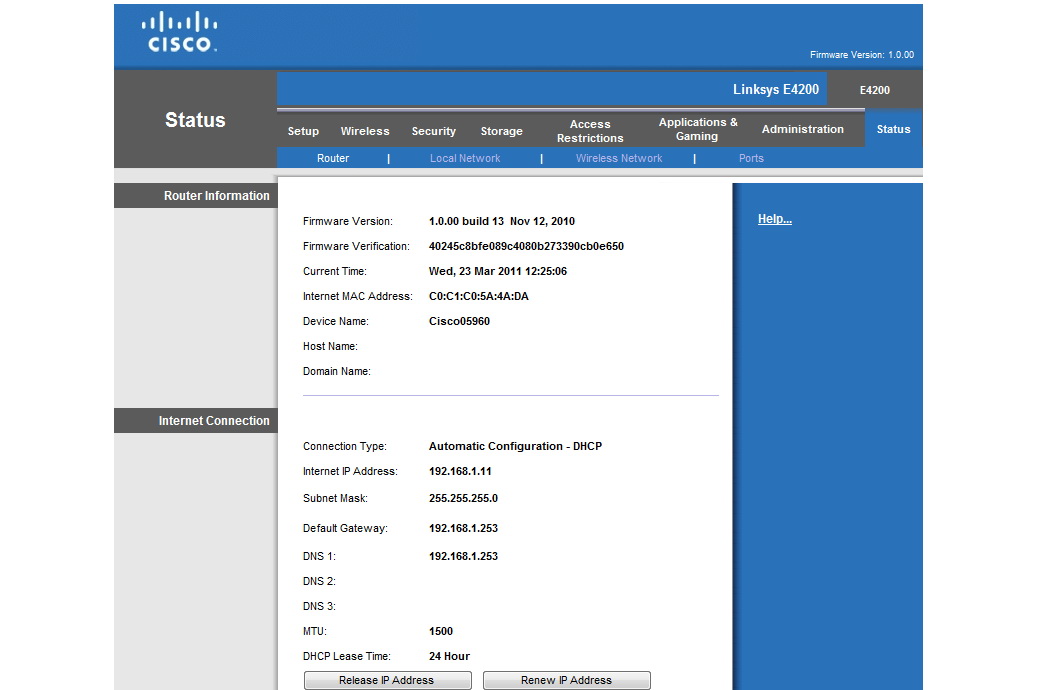1040x690 pixels.
Task: Click the Internet MAC Address value
Action: point(478,296)
